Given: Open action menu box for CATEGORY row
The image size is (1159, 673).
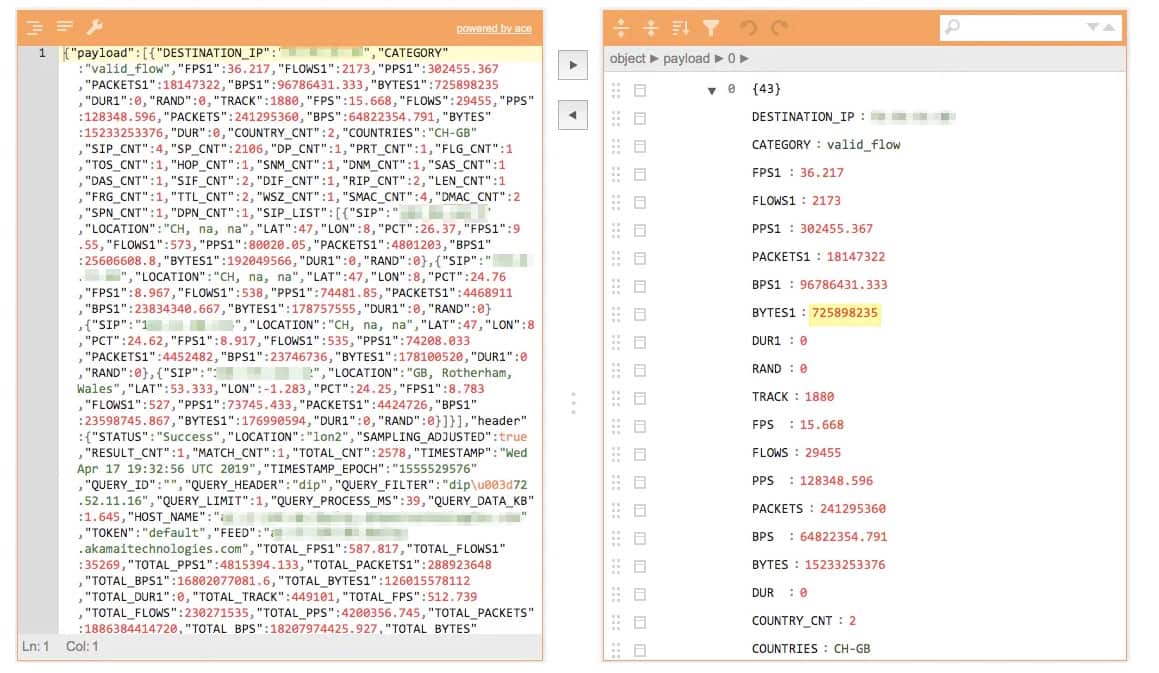Looking at the screenshot, I should tap(640, 146).
